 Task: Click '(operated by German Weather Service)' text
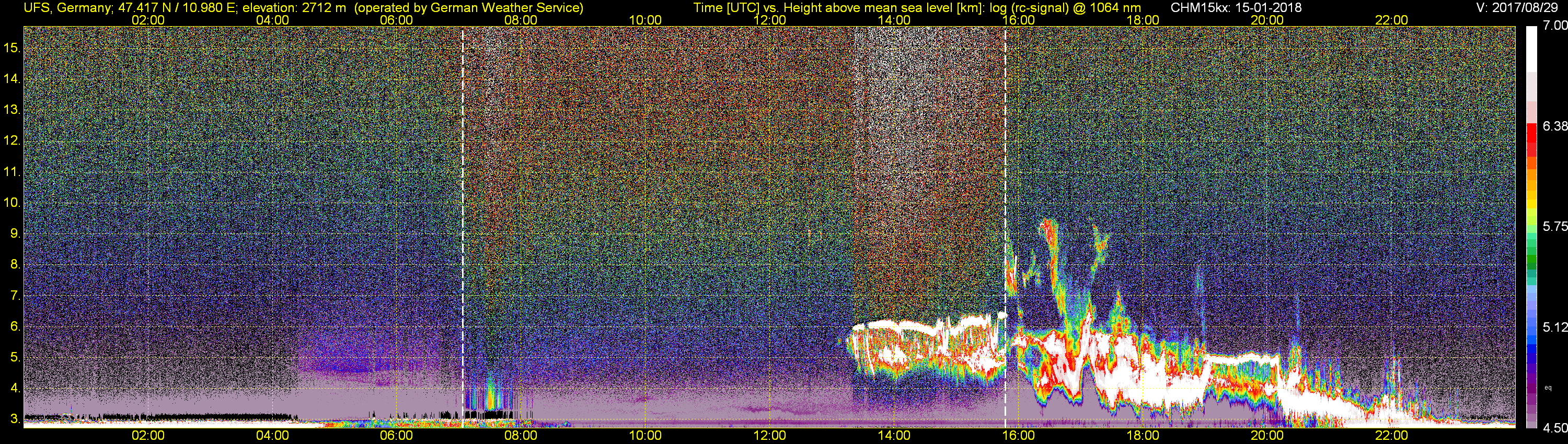point(469,8)
